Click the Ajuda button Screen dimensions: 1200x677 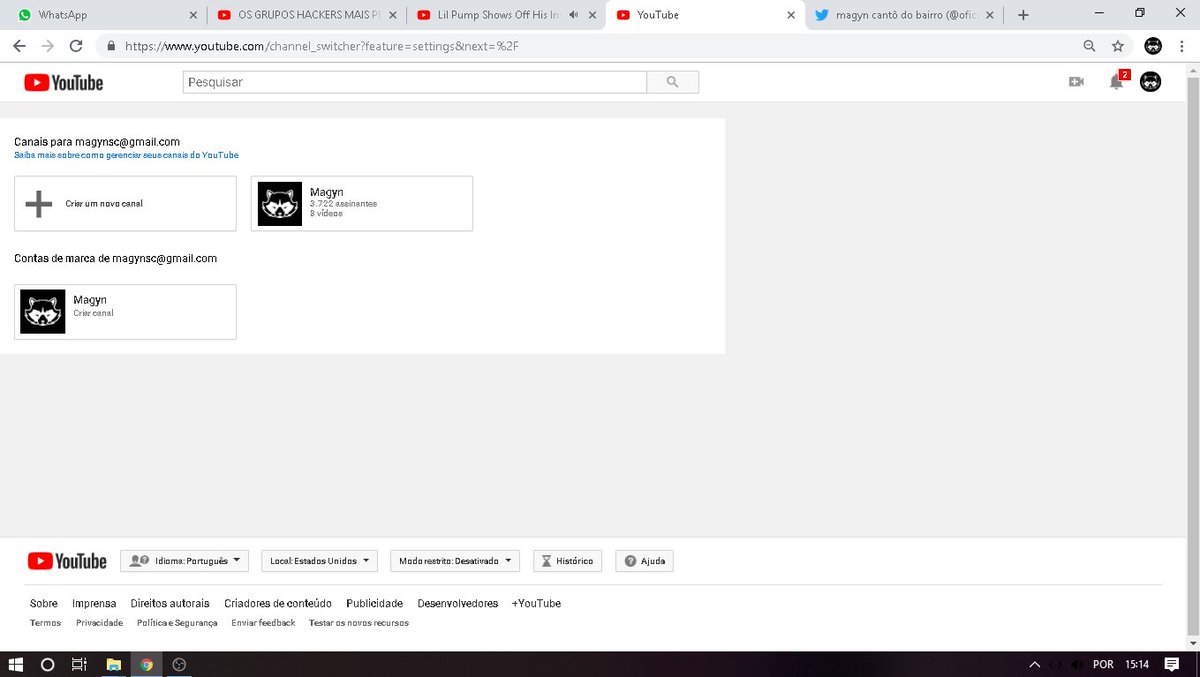[644, 561]
